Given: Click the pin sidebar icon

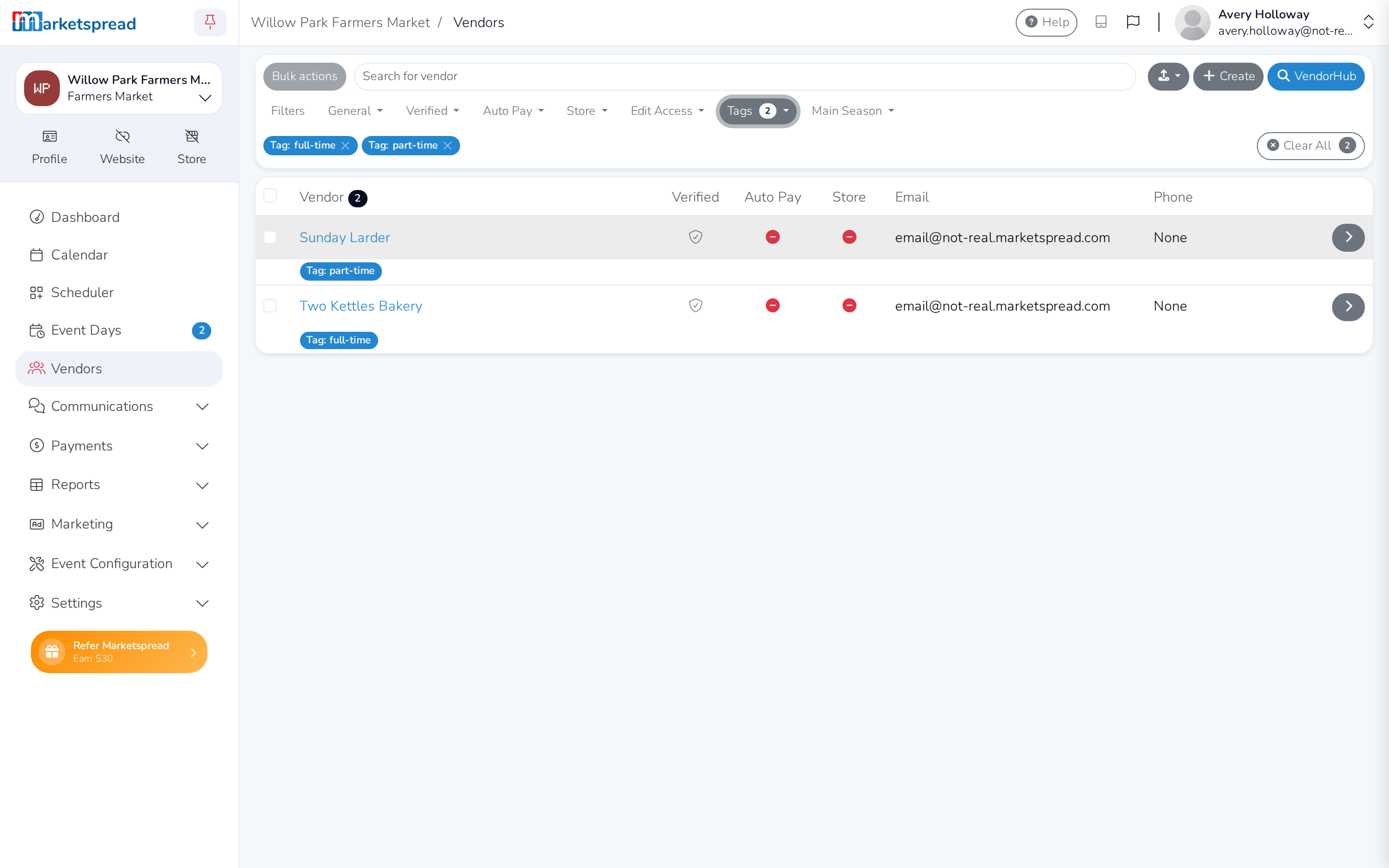Looking at the screenshot, I should 210,22.
